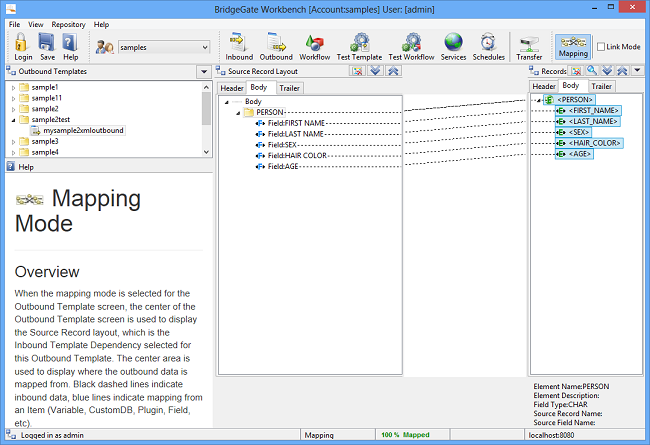
Task: Toggle the Mapping mode button
Action: click(573, 46)
